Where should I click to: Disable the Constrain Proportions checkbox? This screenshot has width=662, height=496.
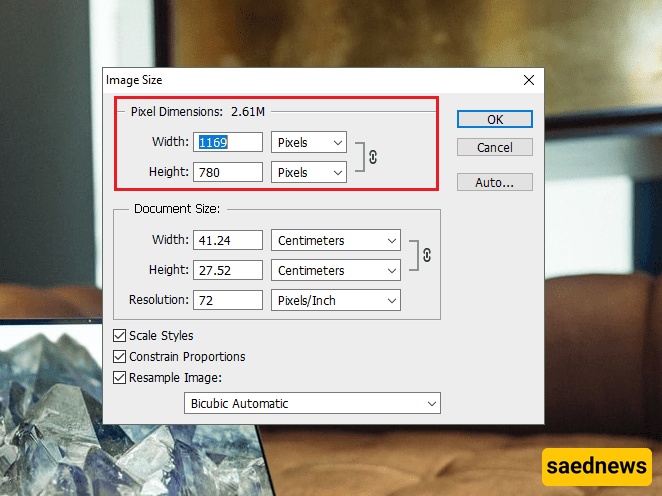[121, 357]
